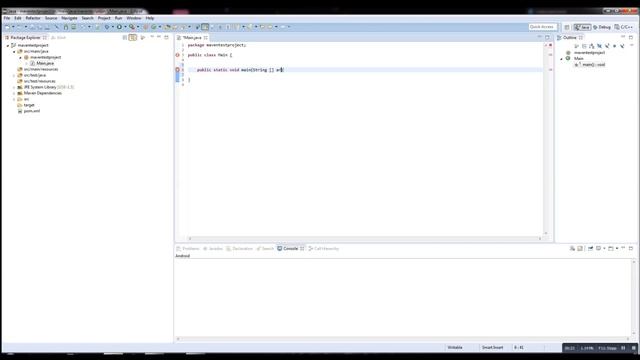Select main() : void in Outline

pos(590,65)
